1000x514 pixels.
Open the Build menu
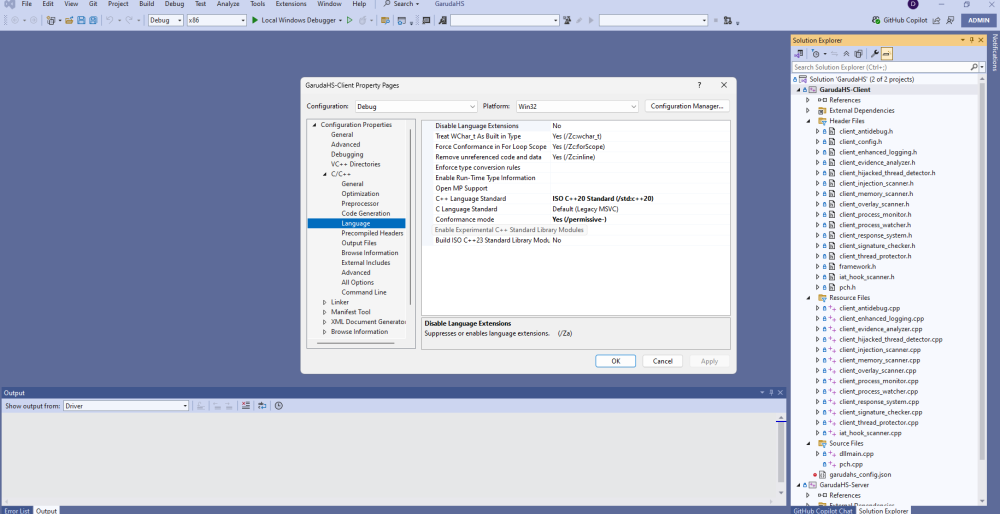coord(146,4)
